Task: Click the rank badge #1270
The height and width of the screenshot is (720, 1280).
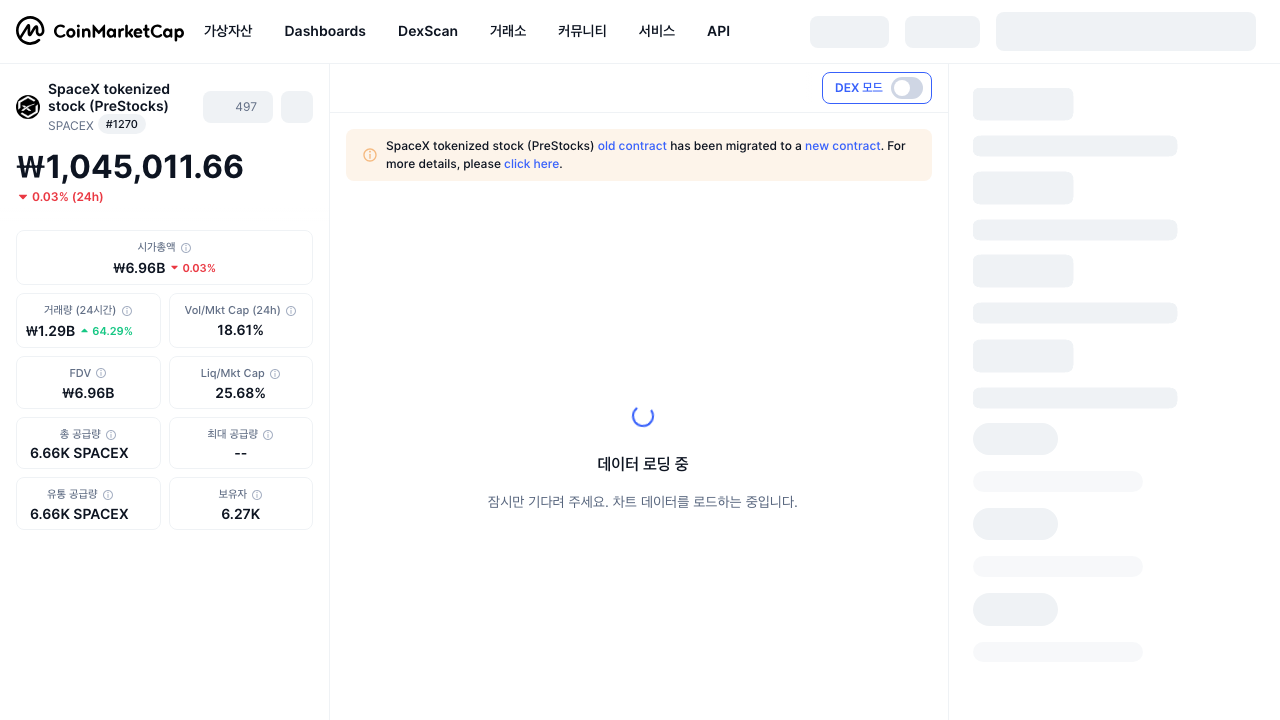Action: 122,125
